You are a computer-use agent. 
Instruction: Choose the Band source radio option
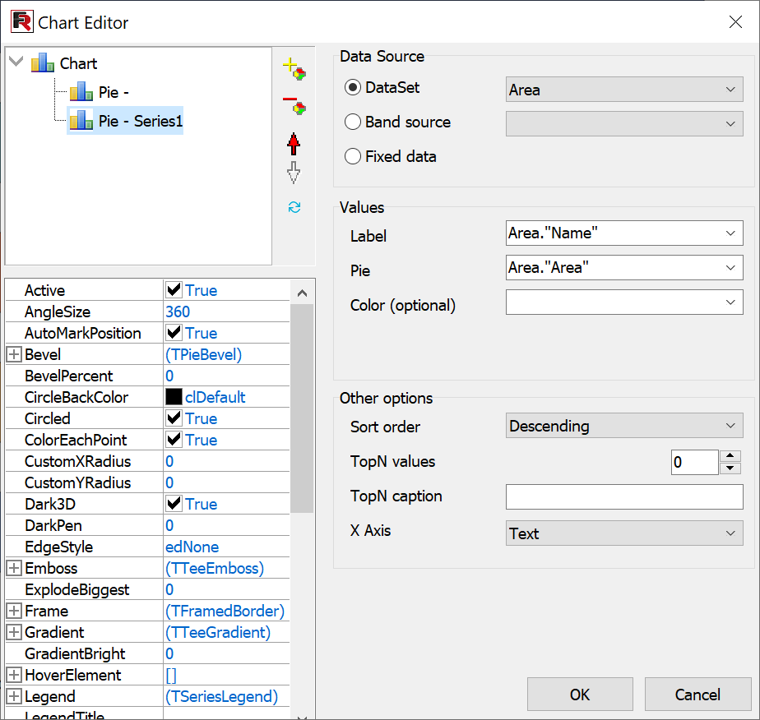[353, 122]
